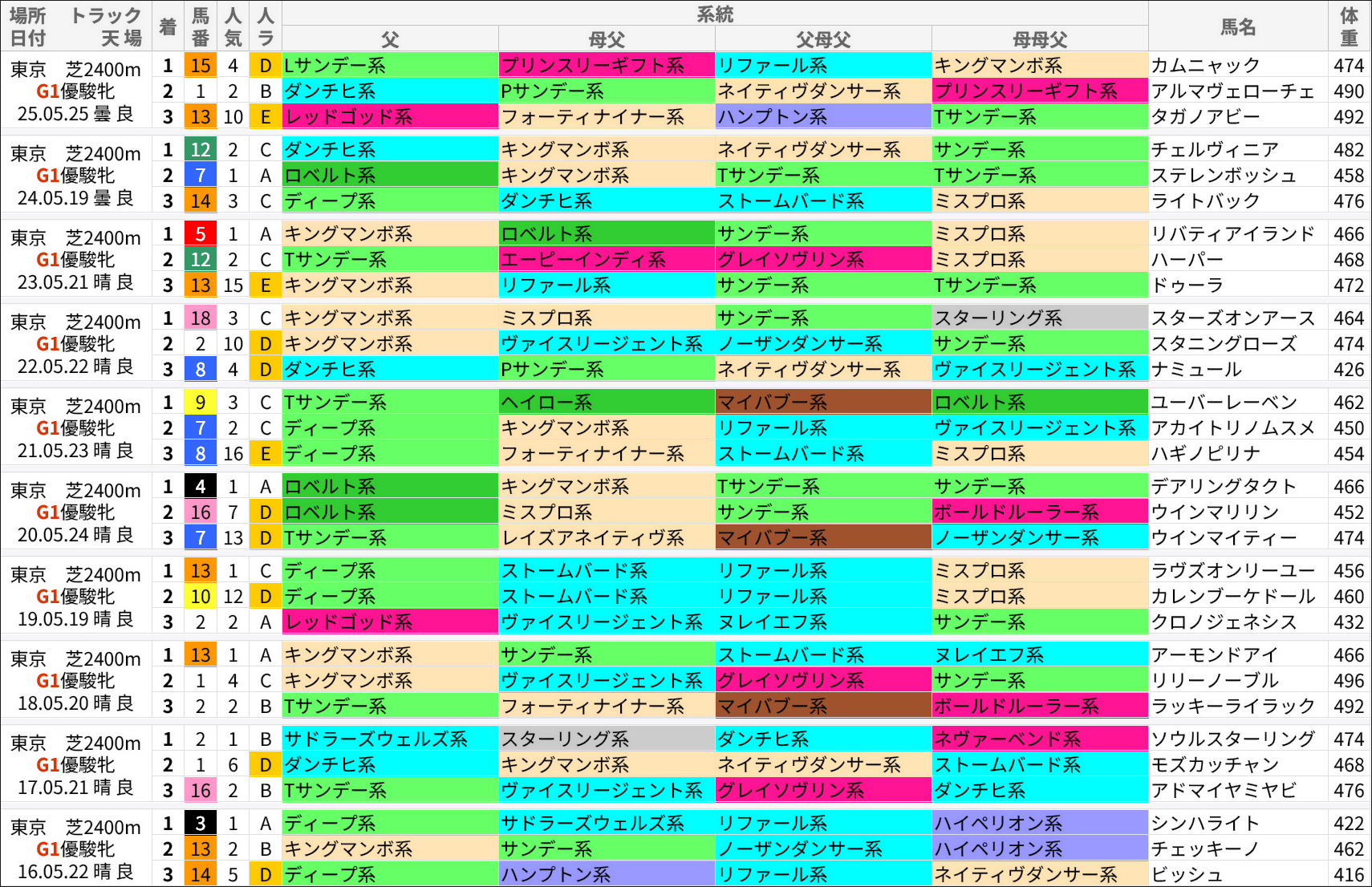The height and width of the screenshot is (887, 1372).
Task: Select horse name ウインマリリン
Action: click(x=1215, y=512)
